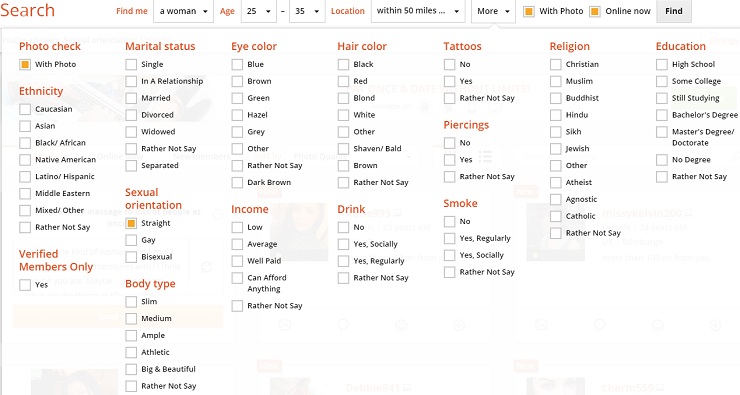Select Low income checkbox
Viewport: 740px width, 395px height.
coord(237,227)
